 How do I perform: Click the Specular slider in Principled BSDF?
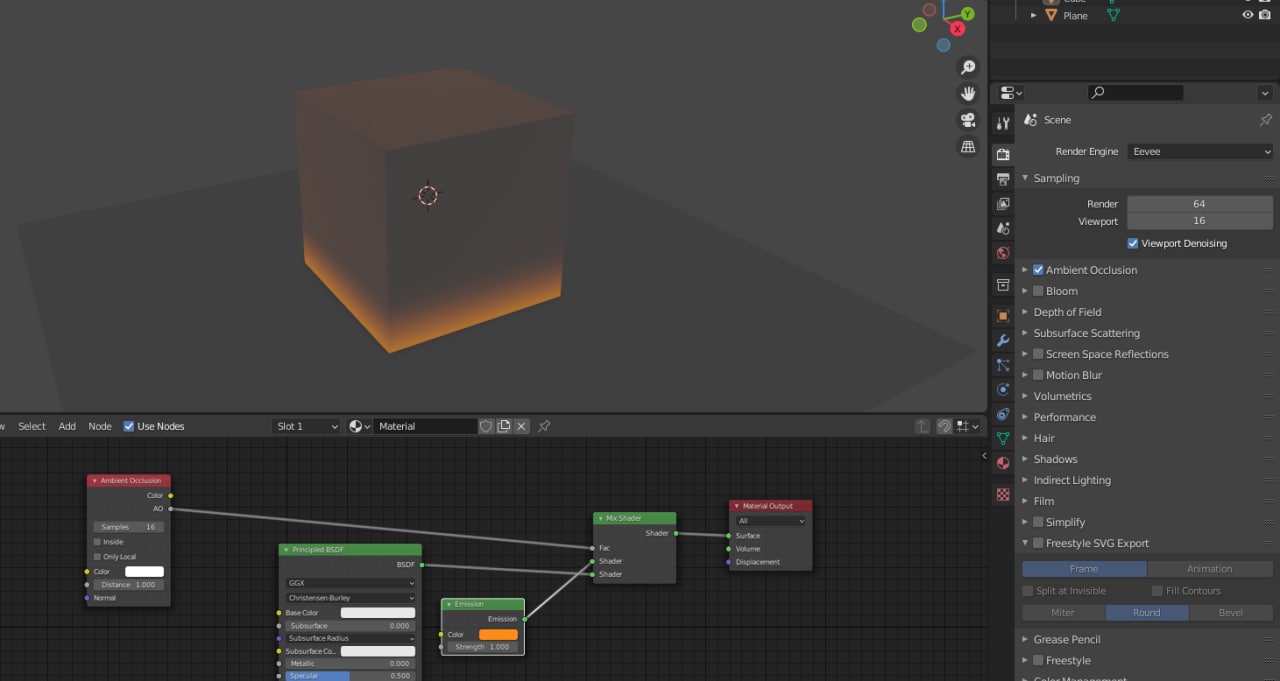pos(350,676)
